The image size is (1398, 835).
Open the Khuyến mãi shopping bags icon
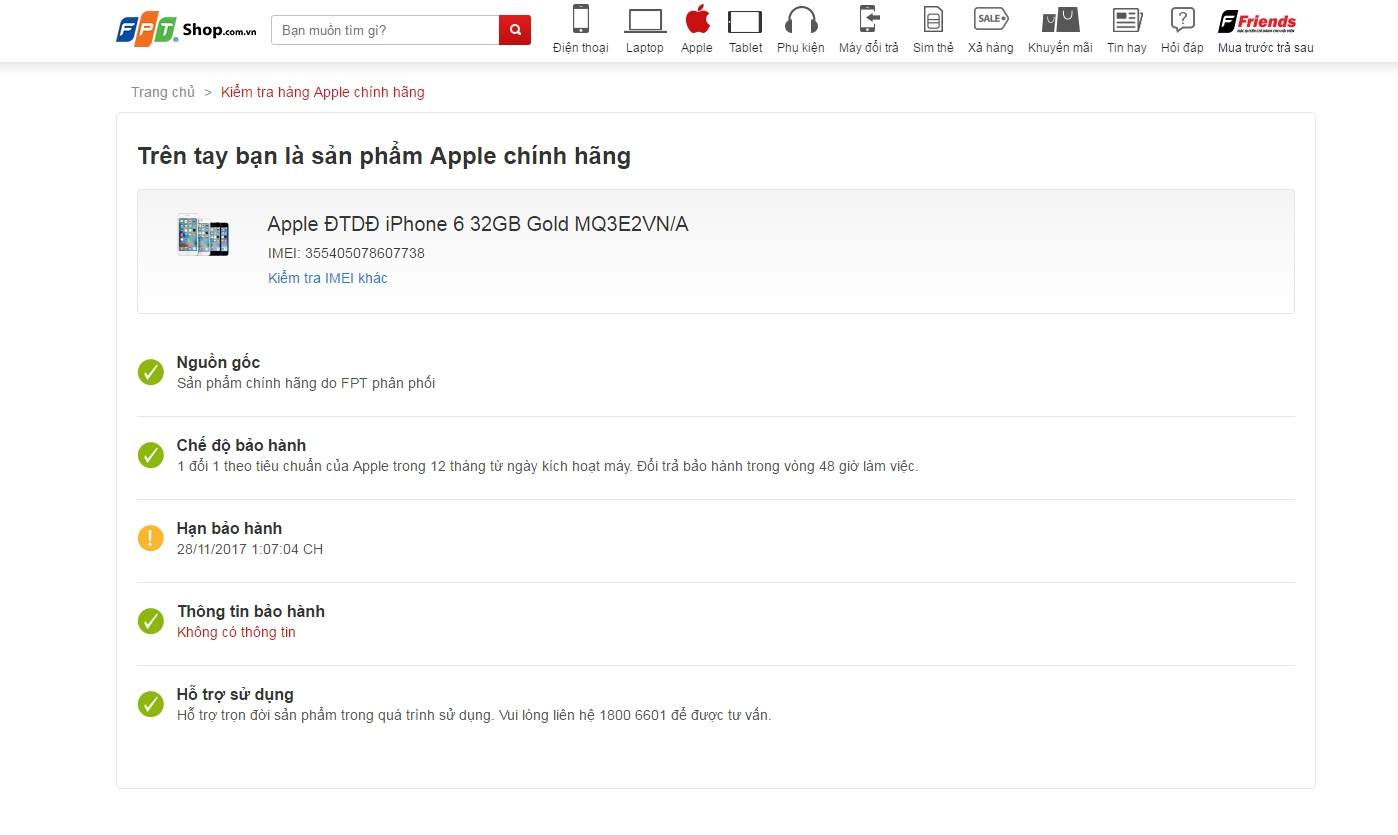tap(1060, 21)
